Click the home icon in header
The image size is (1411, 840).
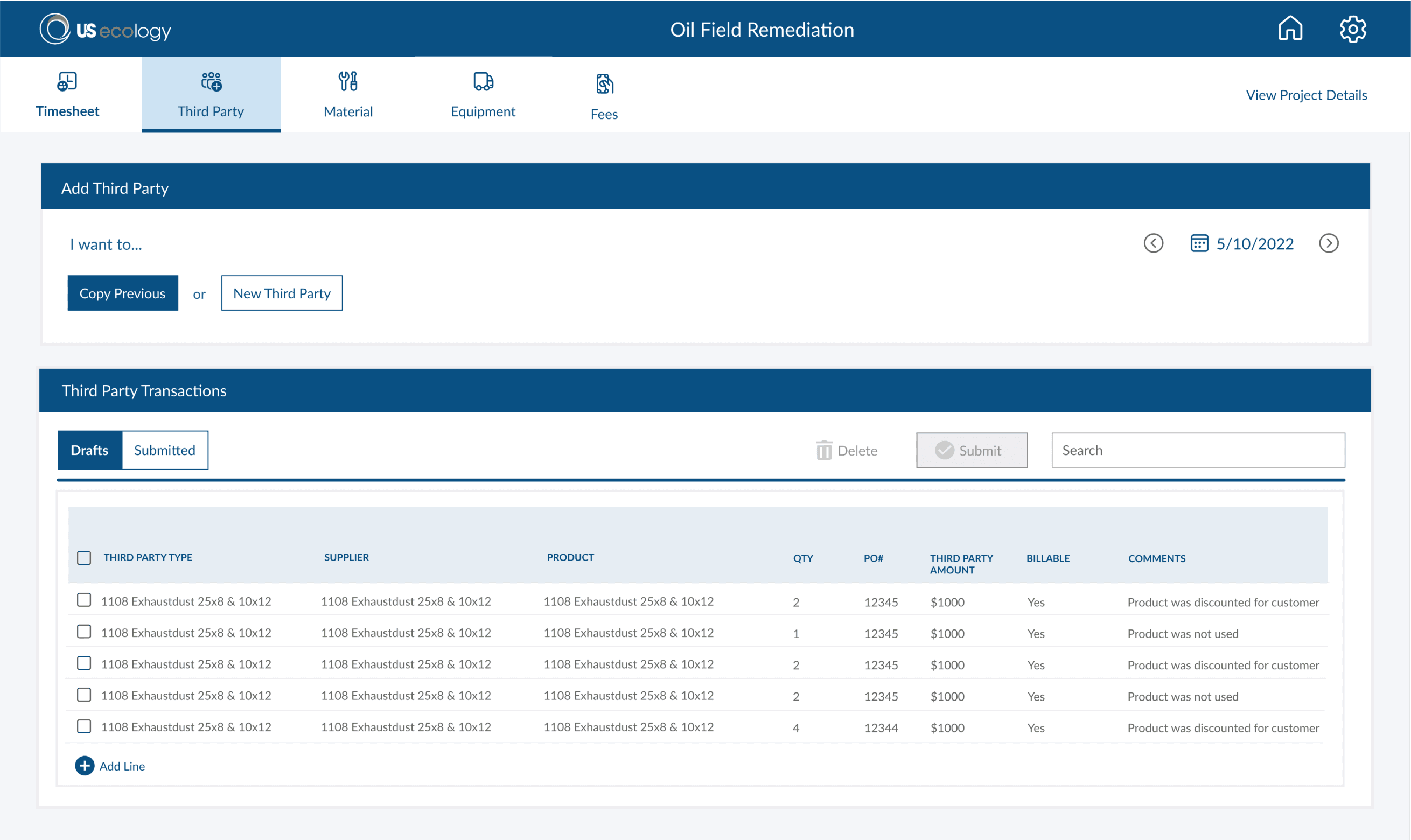1290,29
